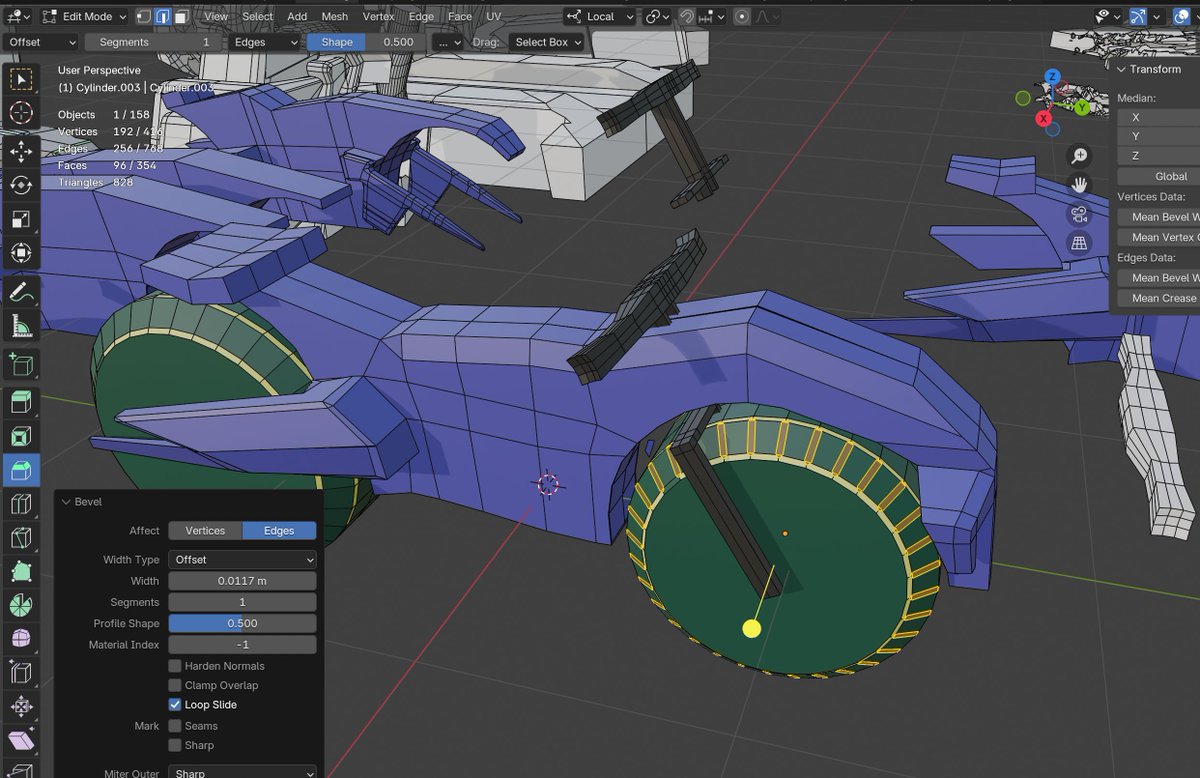Activate the Move tool
The width and height of the screenshot is (1200, 778).
[21, 151]
